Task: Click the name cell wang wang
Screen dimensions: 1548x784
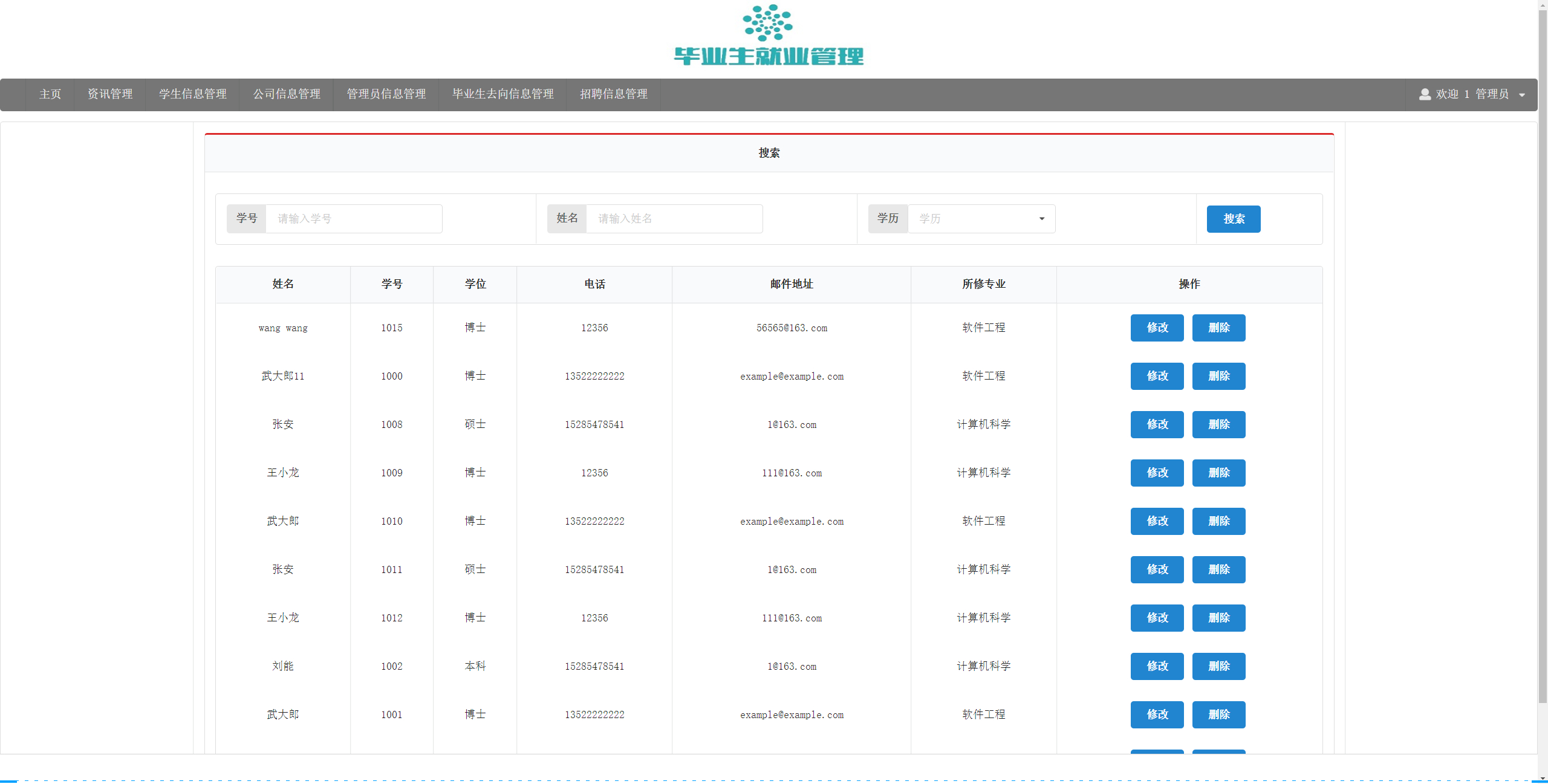Action: coord(283,328)
